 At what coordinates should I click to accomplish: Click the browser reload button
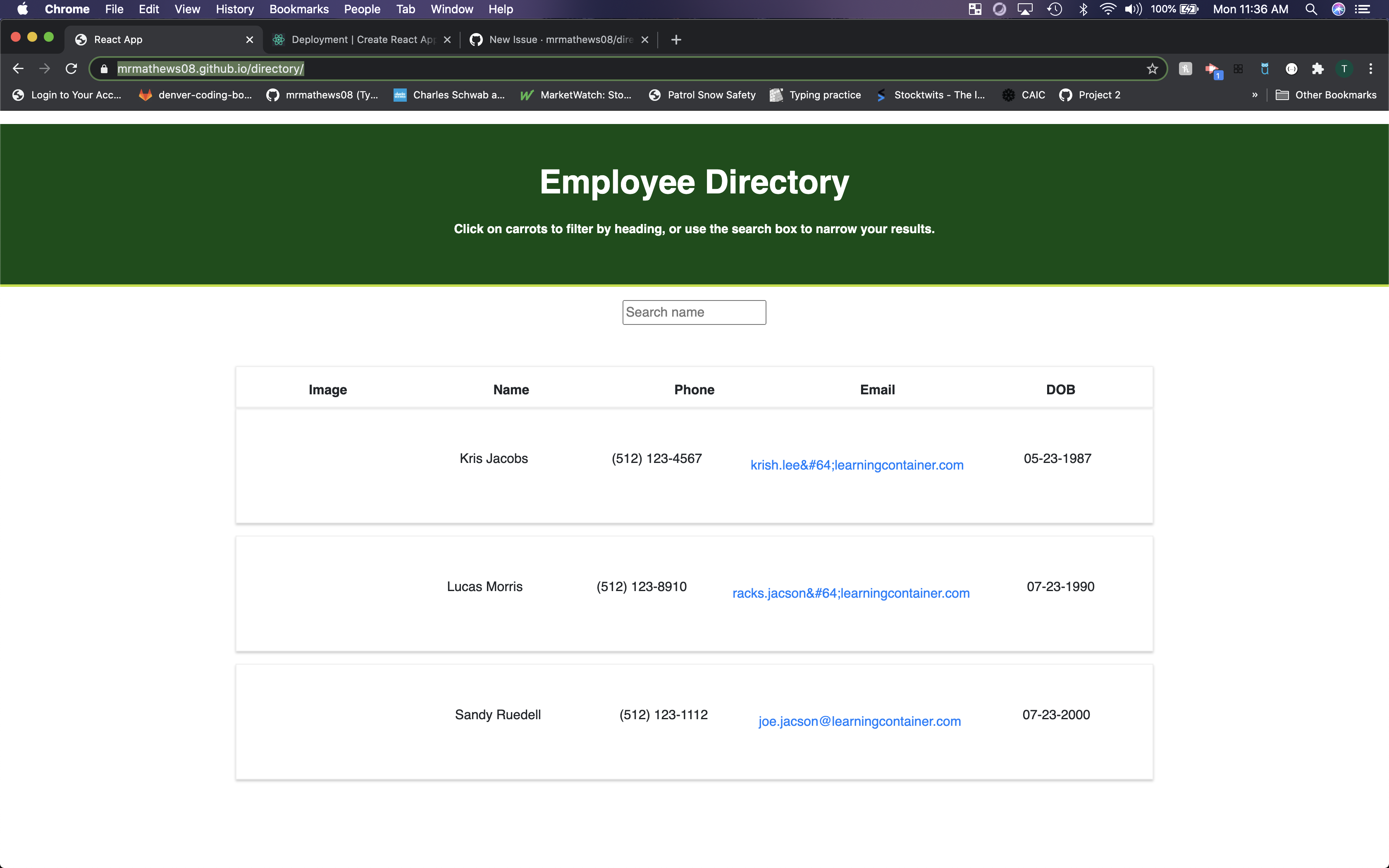[x=71, y=68]
